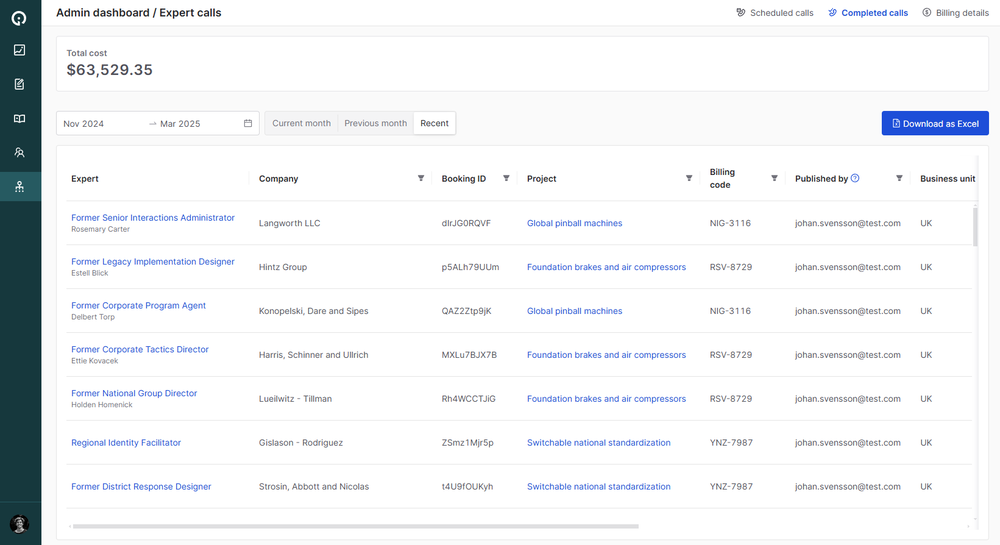Image resolution: width=1000 pixels, height=545 pixels.
Task: Open the analytics chart sidebar icon
Action: (19, 50)
